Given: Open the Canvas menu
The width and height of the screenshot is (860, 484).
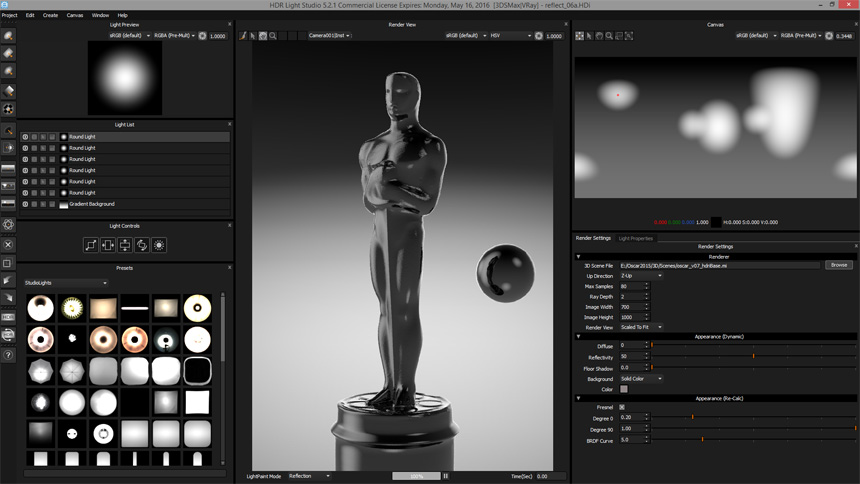Looking at the screenshot, I should [75, 15].
